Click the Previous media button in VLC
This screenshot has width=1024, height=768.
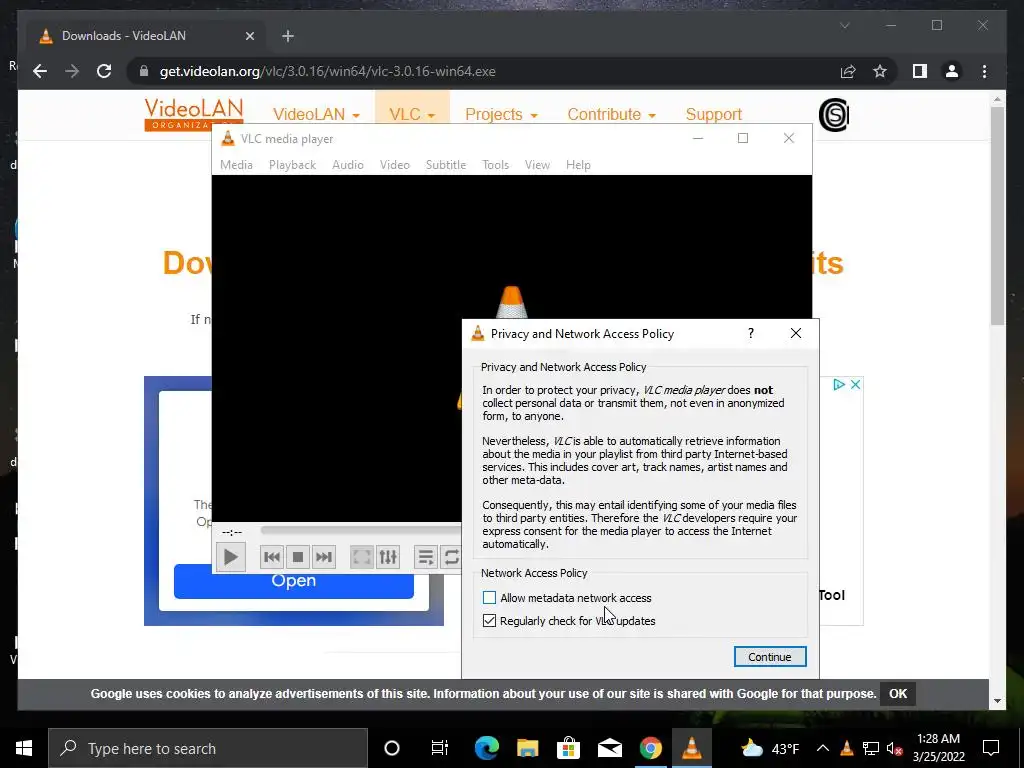coord(272,557)
